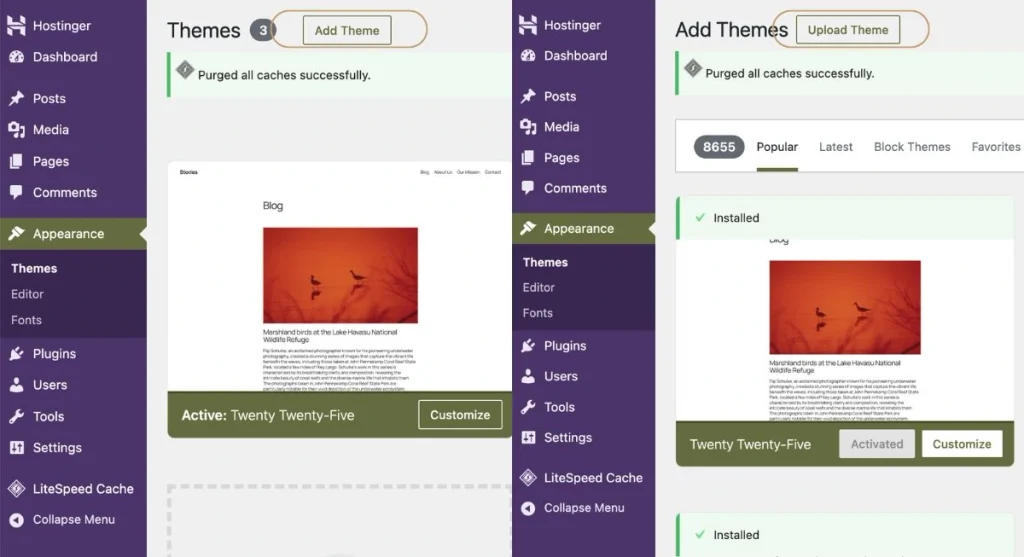
Task: Click the Hostinger logo icon in the right panel
Action: pos(528,25)
